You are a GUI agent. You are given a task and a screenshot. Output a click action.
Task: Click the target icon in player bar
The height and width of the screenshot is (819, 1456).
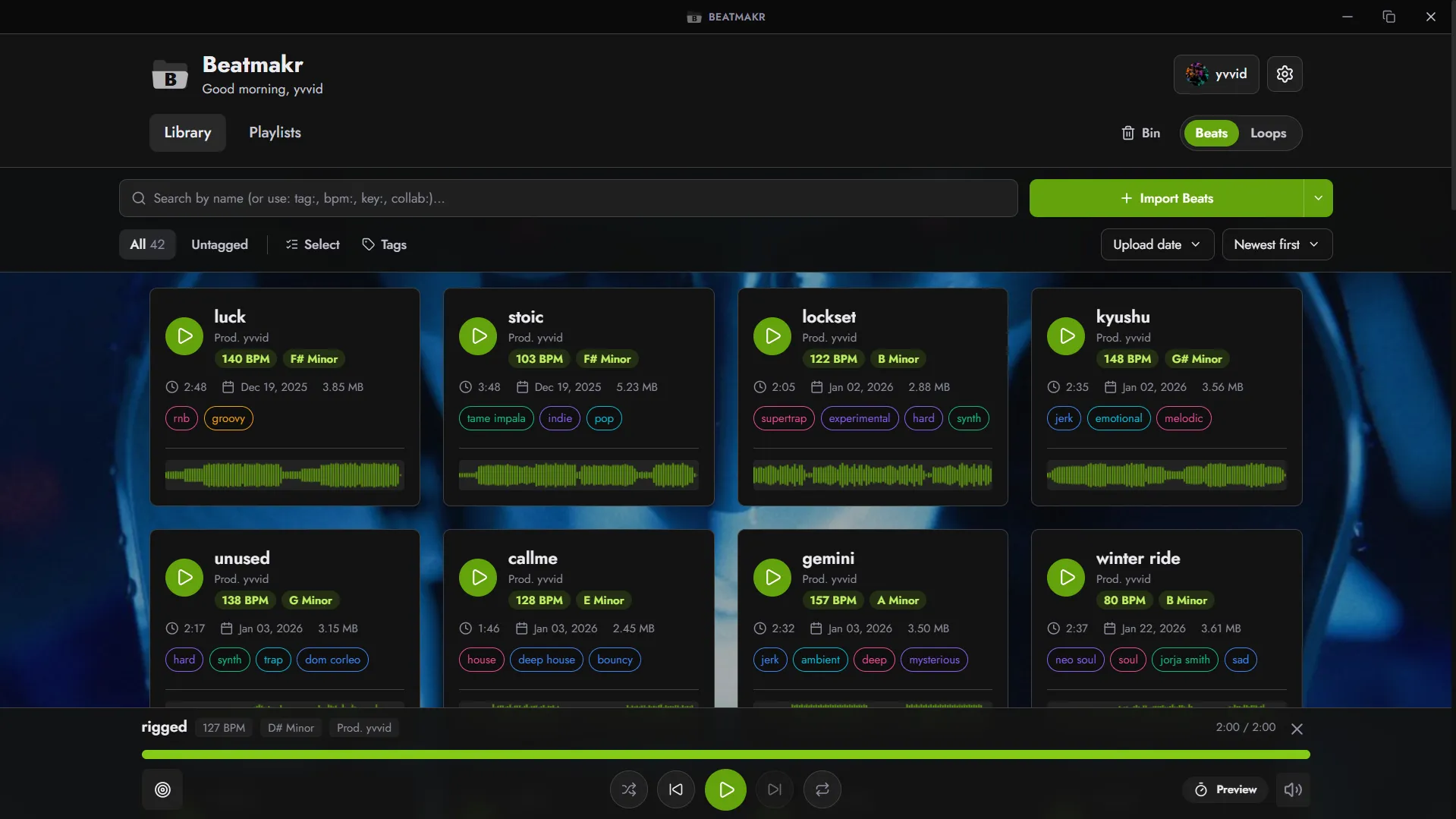pos(162,789)
